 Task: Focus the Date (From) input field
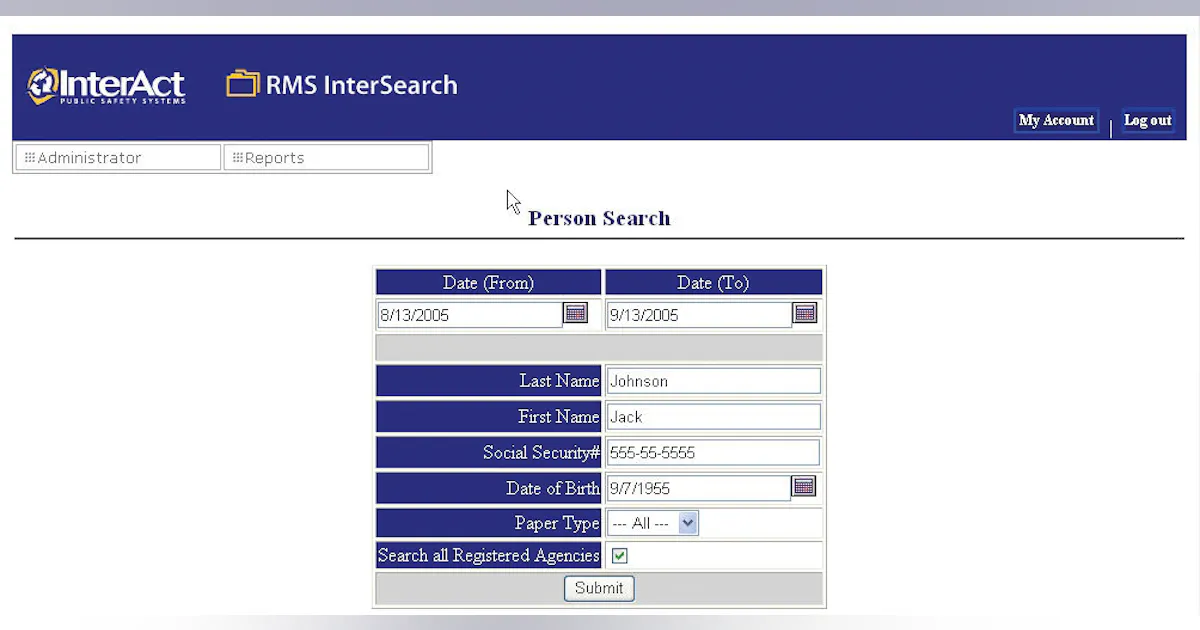pos(470,315)
